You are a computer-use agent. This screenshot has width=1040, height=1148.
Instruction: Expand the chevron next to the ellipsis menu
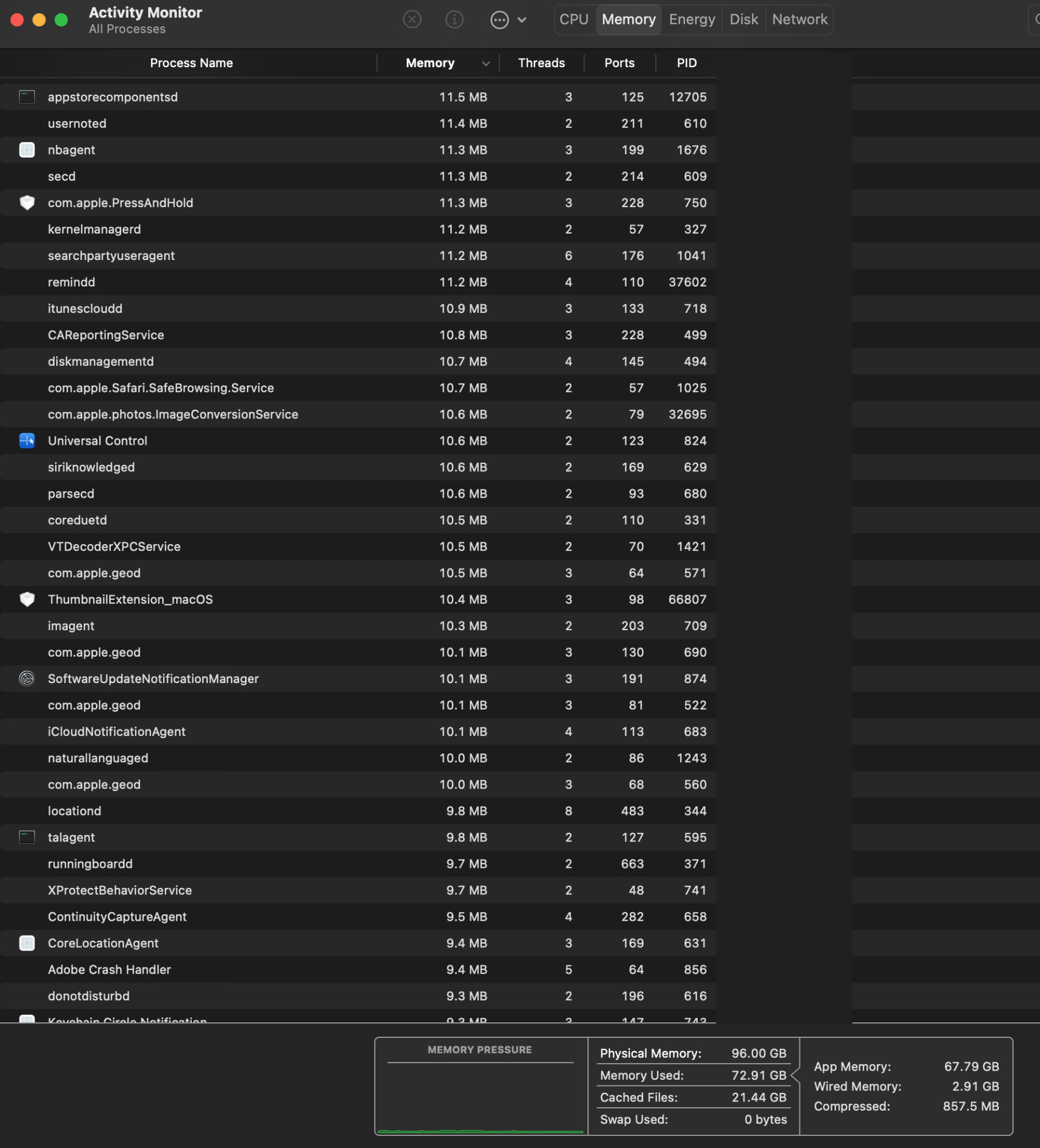(522, 20)
